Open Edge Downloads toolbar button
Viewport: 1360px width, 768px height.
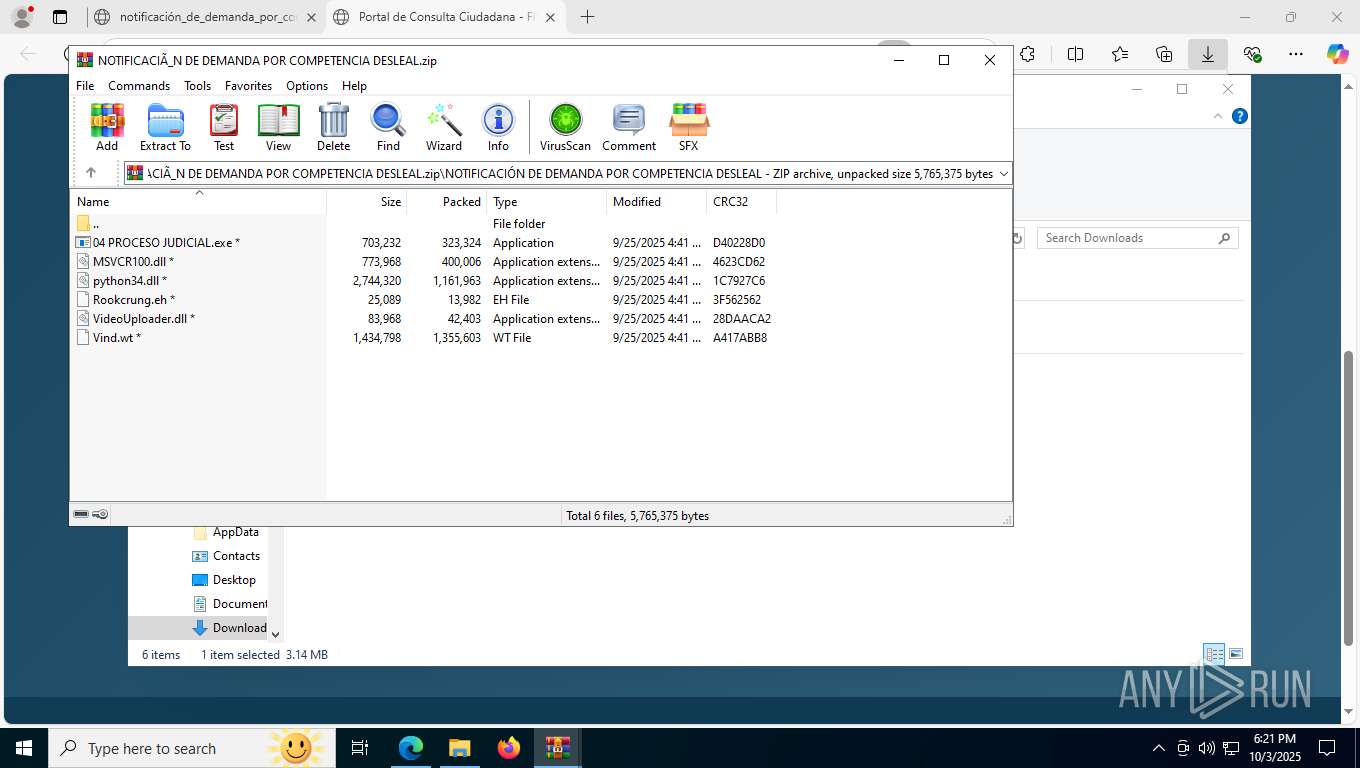[x=1207, y=54]
